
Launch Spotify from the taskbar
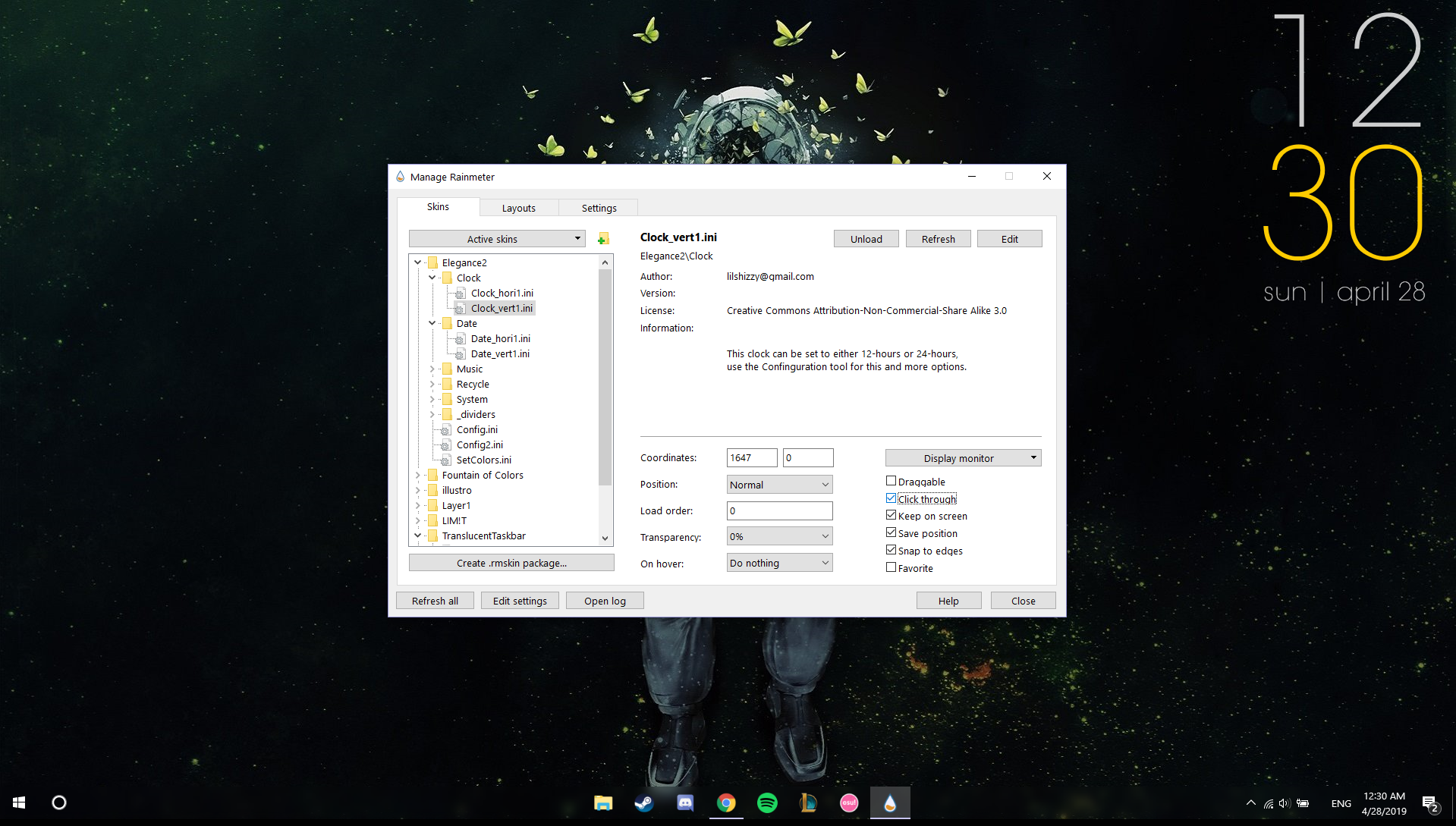click(767, 802)
